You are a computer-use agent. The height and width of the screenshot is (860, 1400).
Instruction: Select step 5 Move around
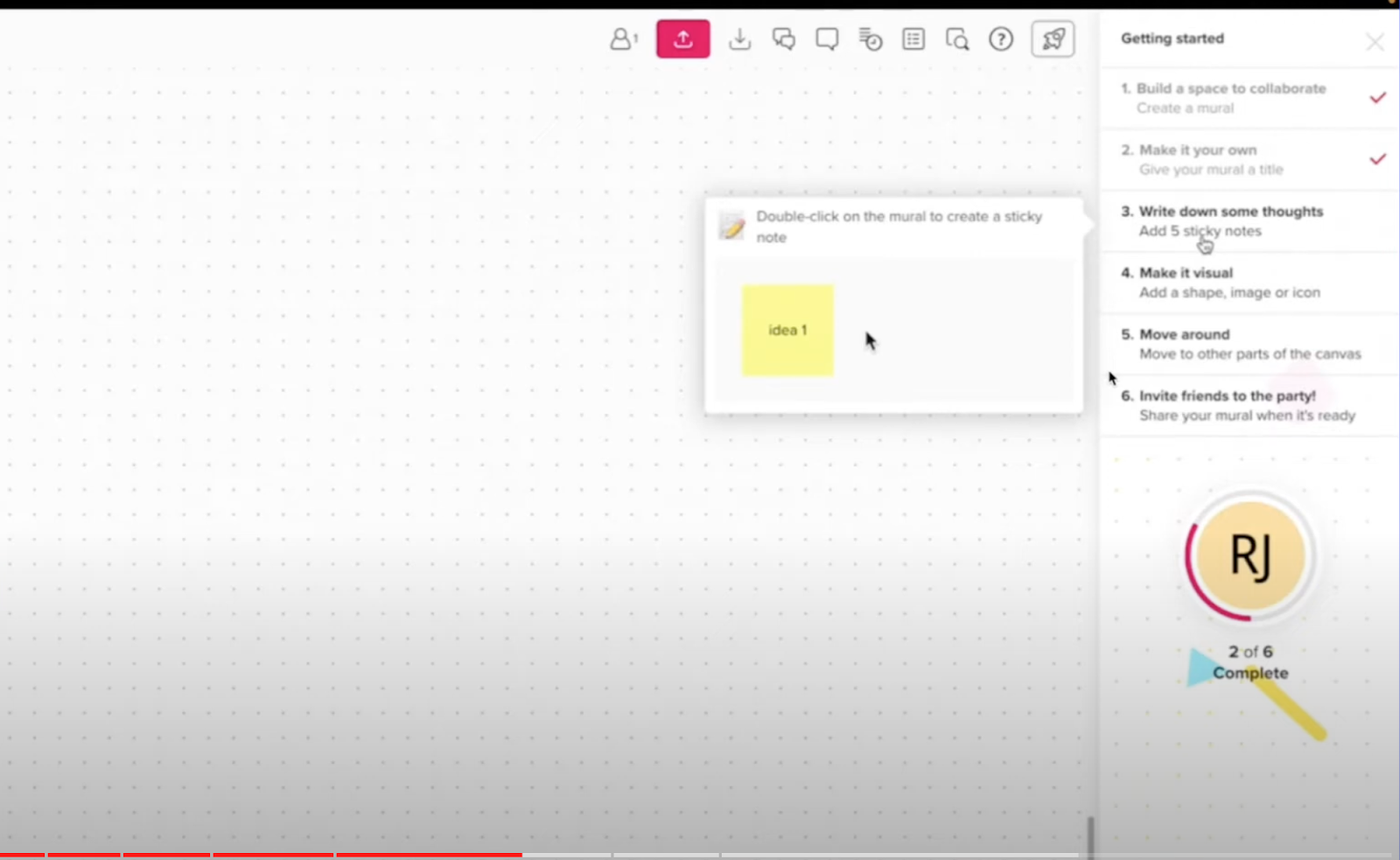pos(1249,344)
